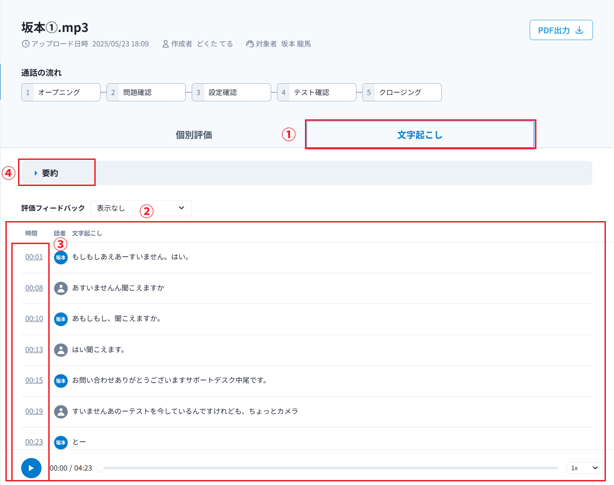Click customer avatar beside あすいませんん聞こえますか
This screenshot has width=614, height=485.
[x=61, y=288]
